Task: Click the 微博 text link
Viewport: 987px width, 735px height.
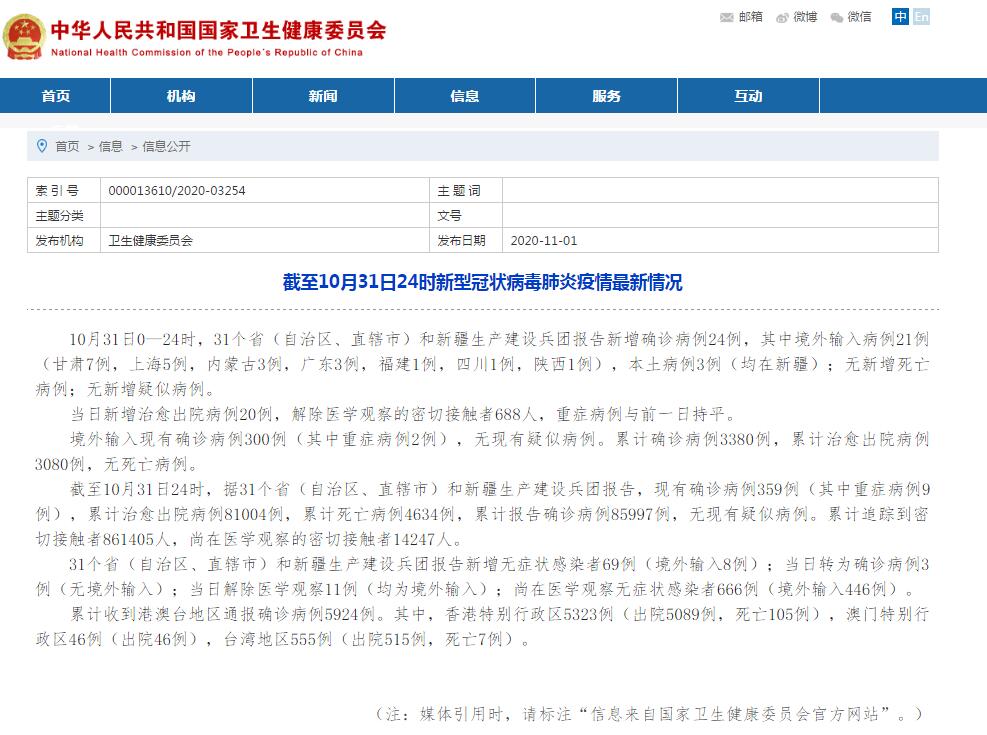Action: point(805,17)
